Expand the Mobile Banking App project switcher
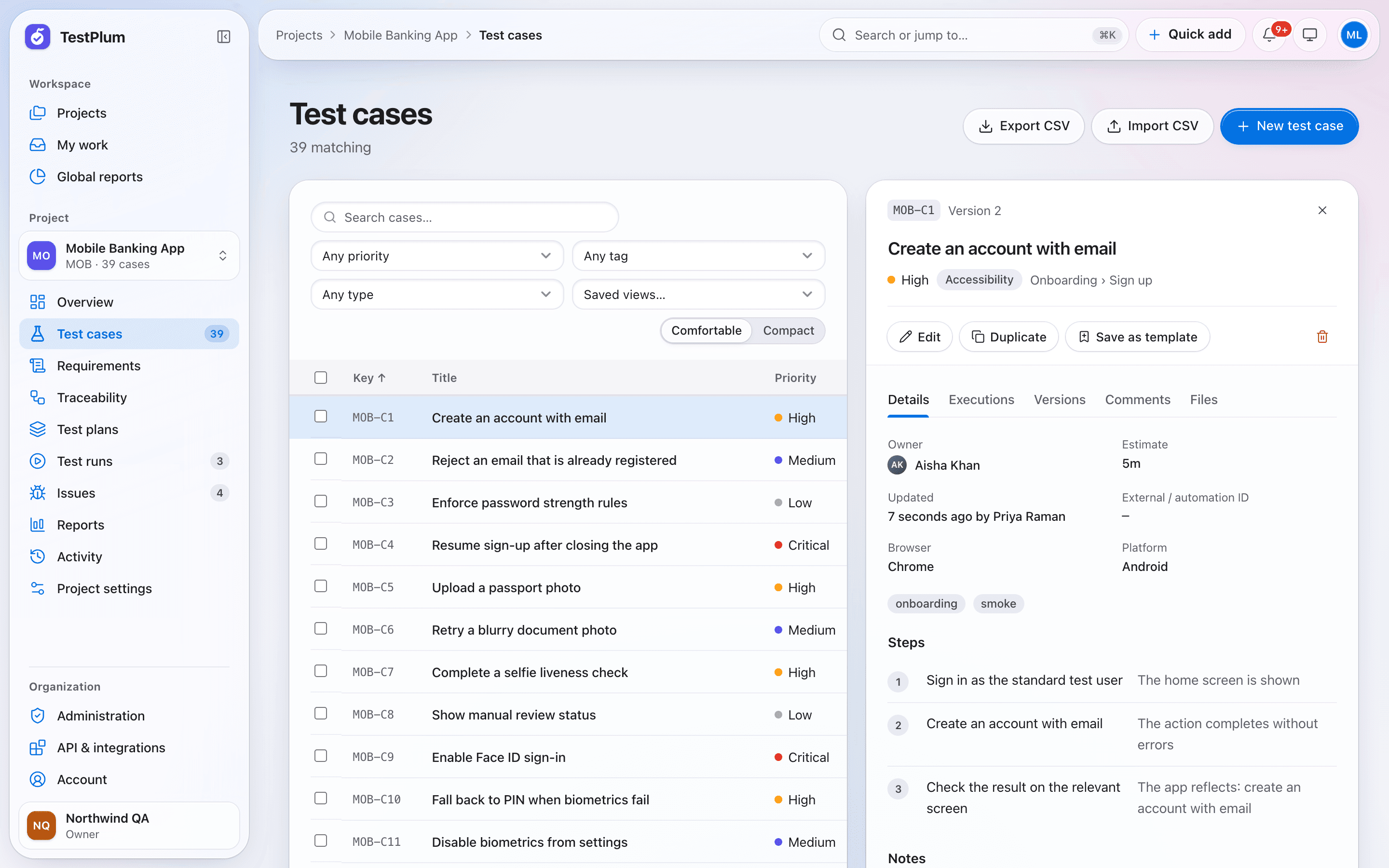 (x=129, y=256)
